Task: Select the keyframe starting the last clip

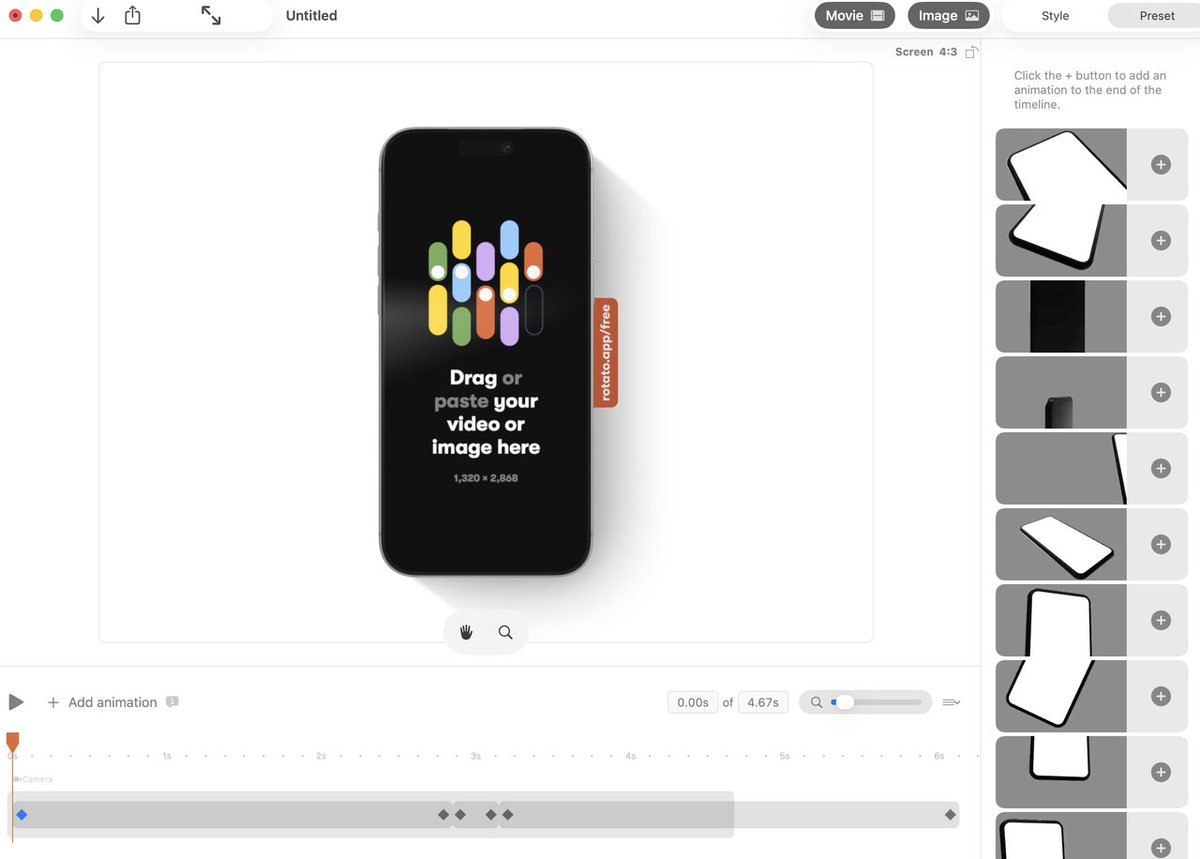Action: coord(507,815)
